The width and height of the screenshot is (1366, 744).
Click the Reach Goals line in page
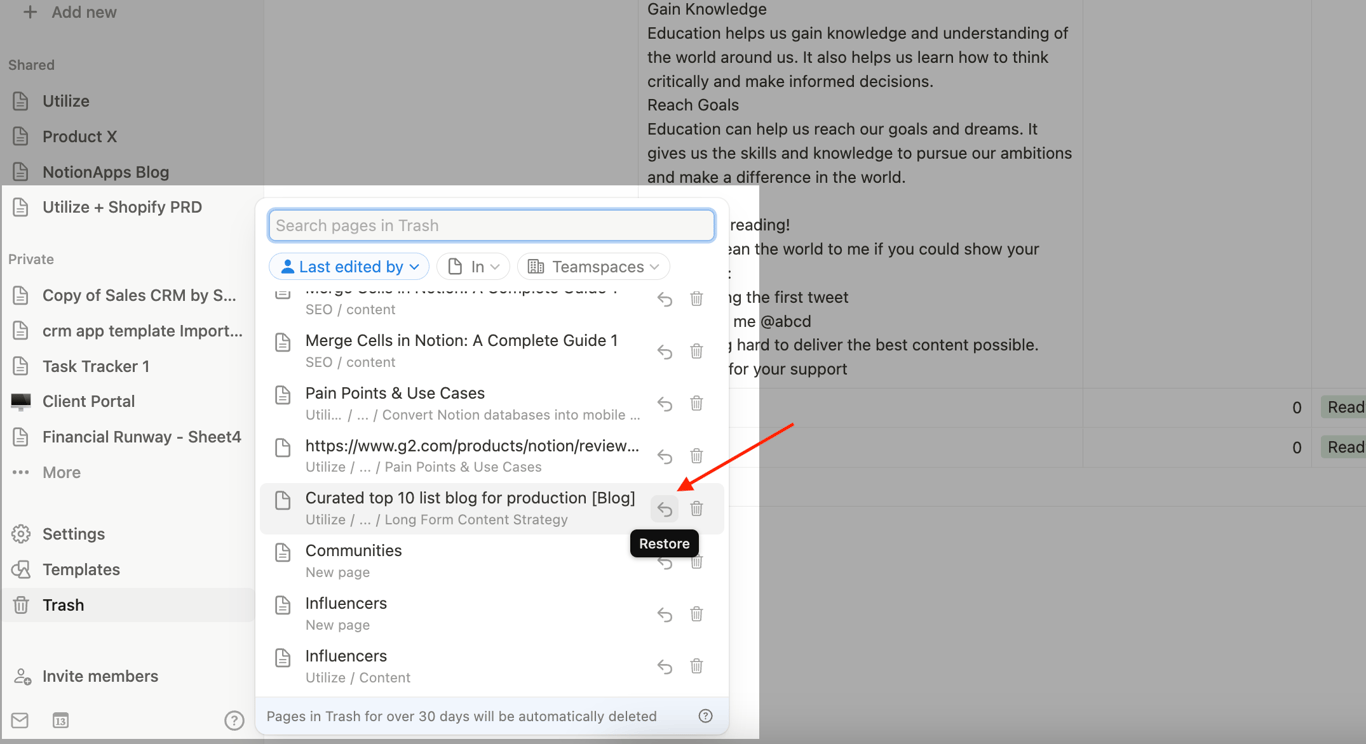(693, 105)
